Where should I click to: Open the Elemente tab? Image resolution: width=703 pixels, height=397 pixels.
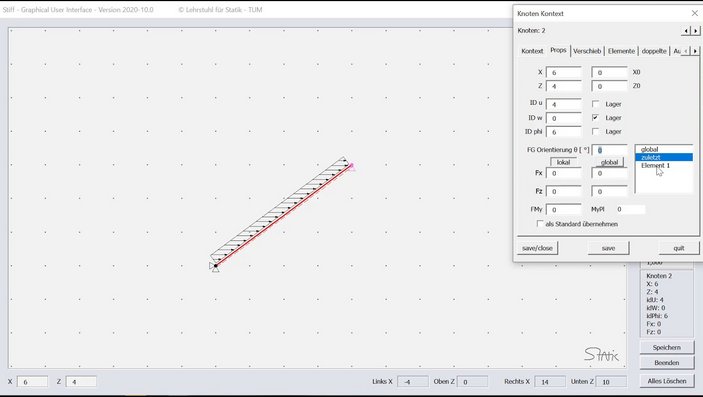pos(621,51)
